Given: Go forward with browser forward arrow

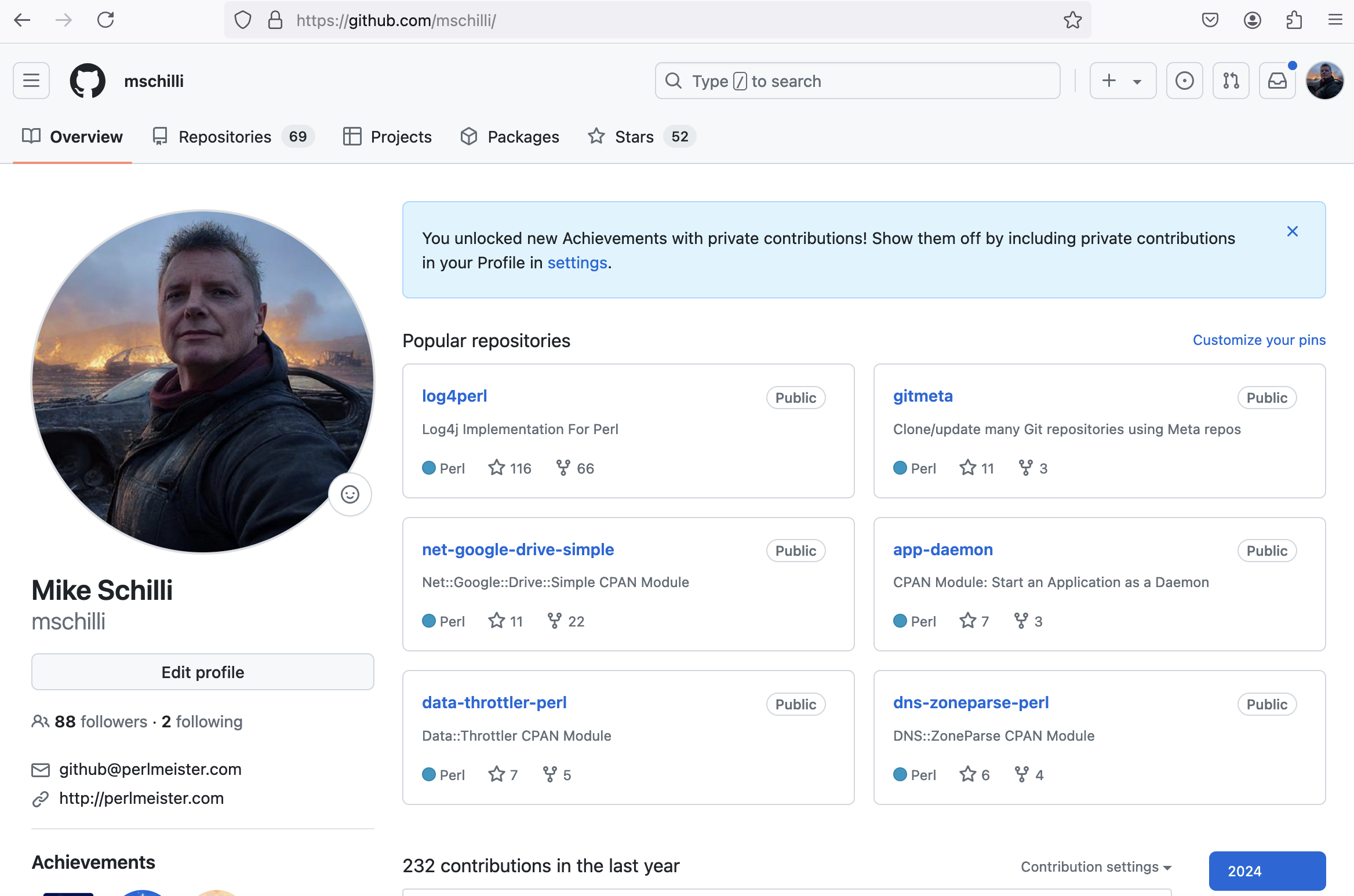Looking at the screenshot, I should click(63, 20).
